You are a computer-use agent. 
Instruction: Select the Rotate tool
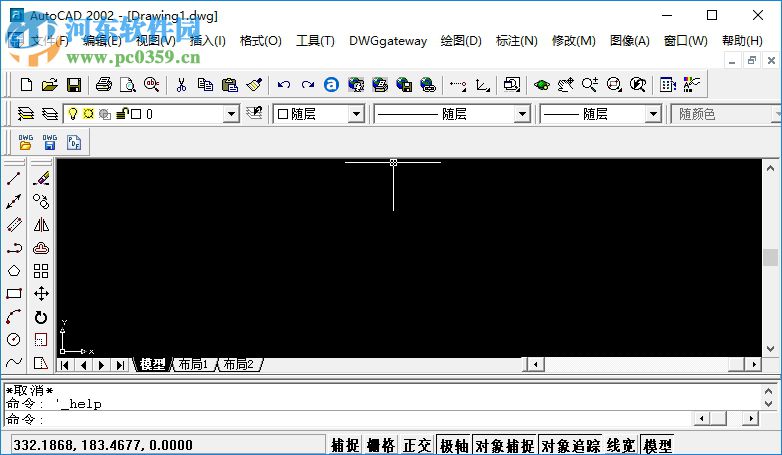41,317
